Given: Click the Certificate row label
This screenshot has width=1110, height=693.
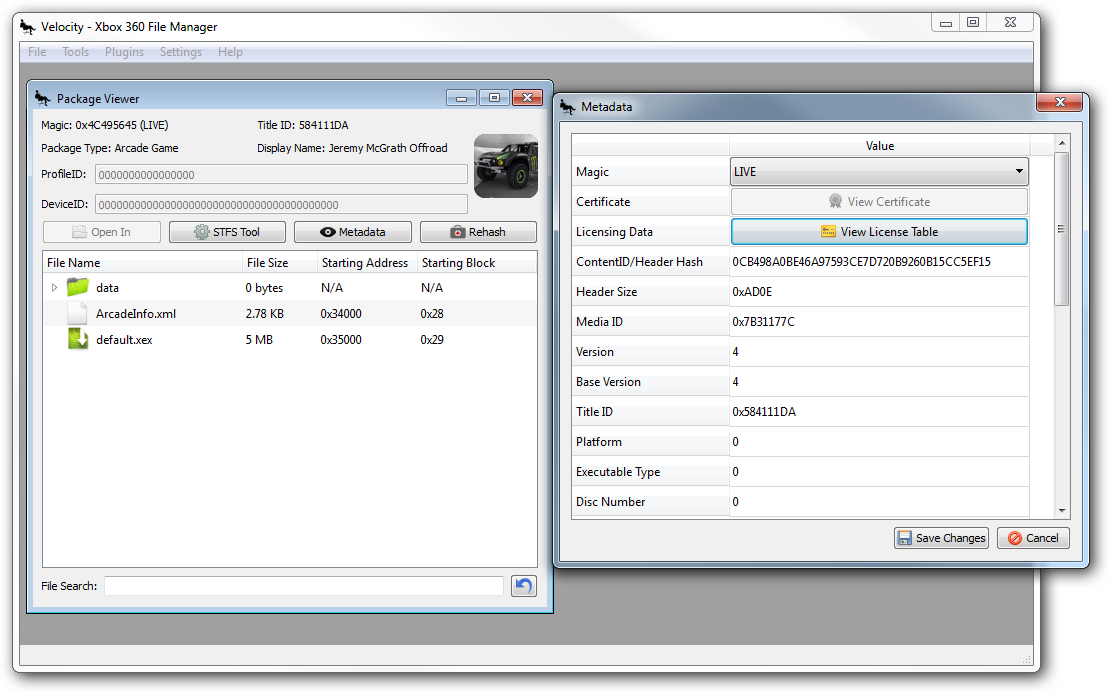Looking at the screenshot, I should coord(602,202).
